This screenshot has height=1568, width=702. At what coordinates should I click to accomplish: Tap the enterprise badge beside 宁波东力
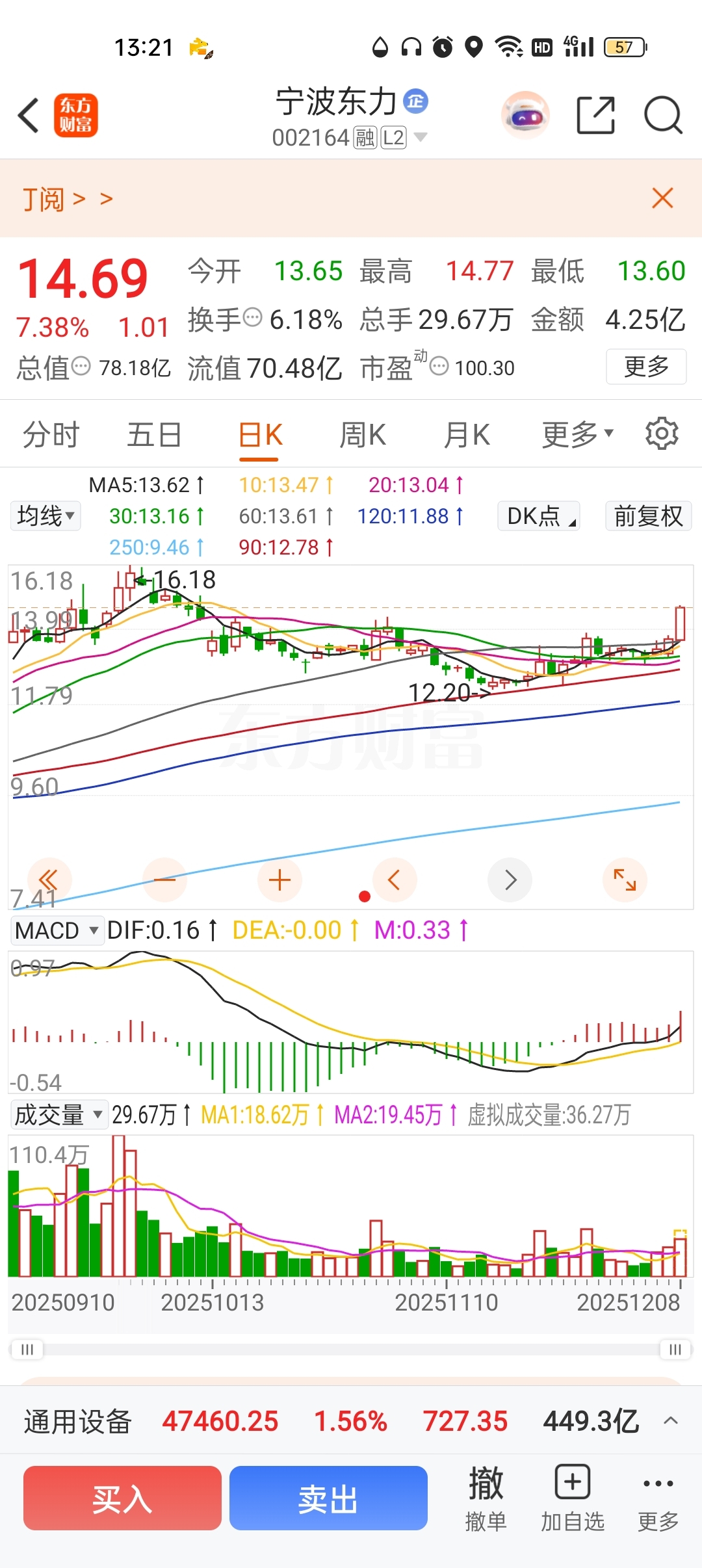pyautogui.click(x=415, y=101)
